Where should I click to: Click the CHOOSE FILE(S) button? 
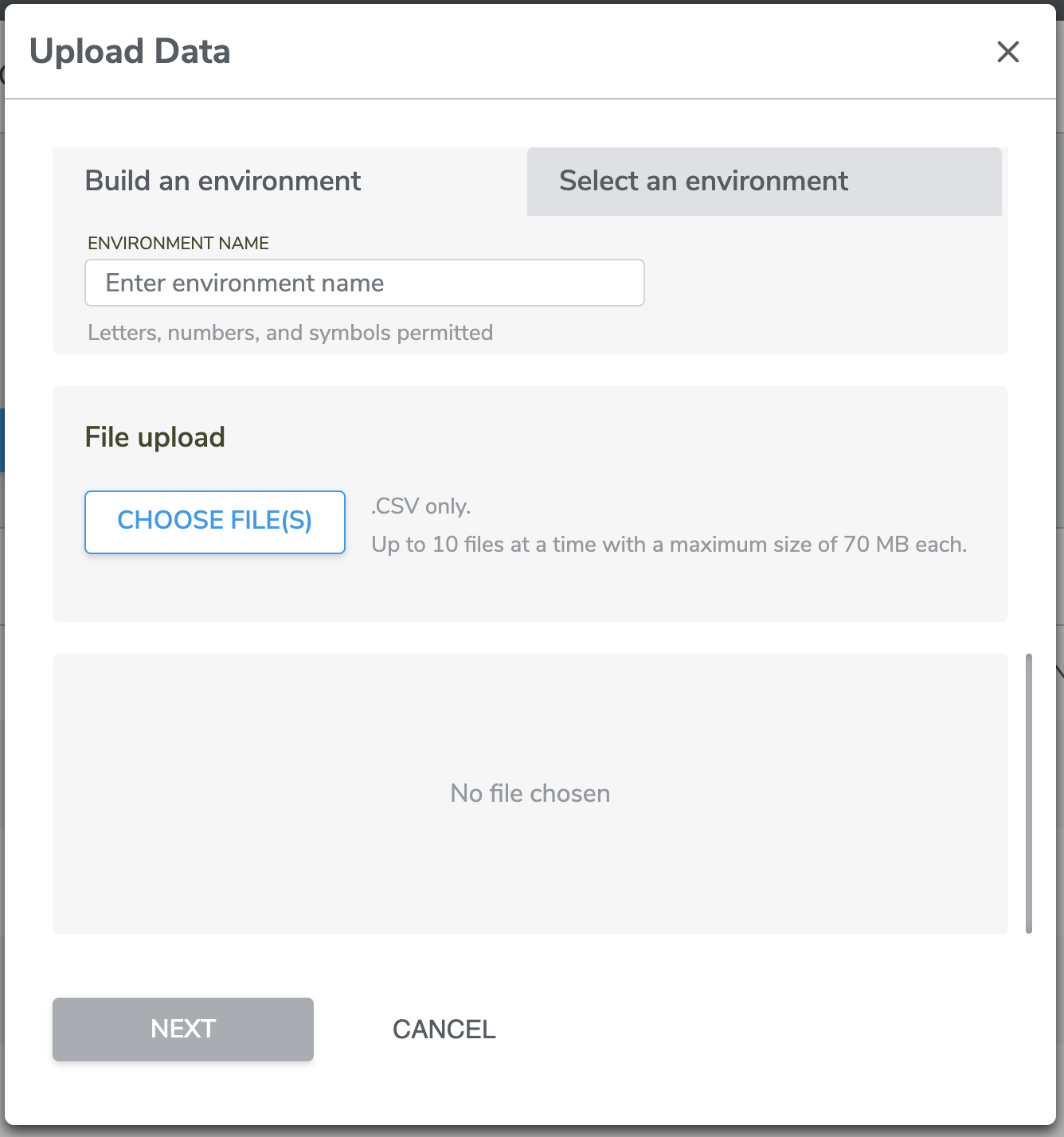pyautogui.click(x=215, y=522)
